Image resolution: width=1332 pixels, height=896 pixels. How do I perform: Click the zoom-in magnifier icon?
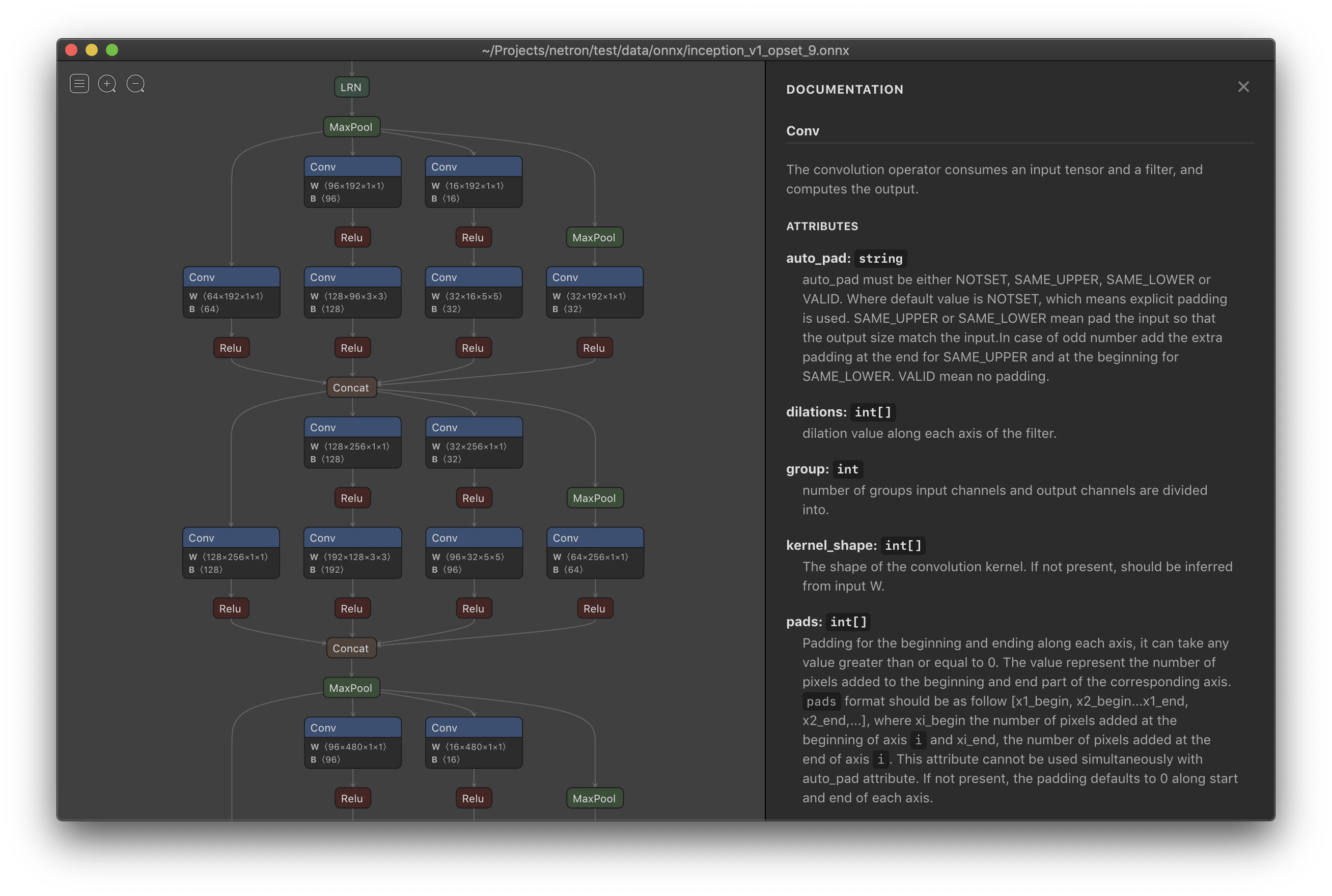pyautogui.click(x=108, y=84)
